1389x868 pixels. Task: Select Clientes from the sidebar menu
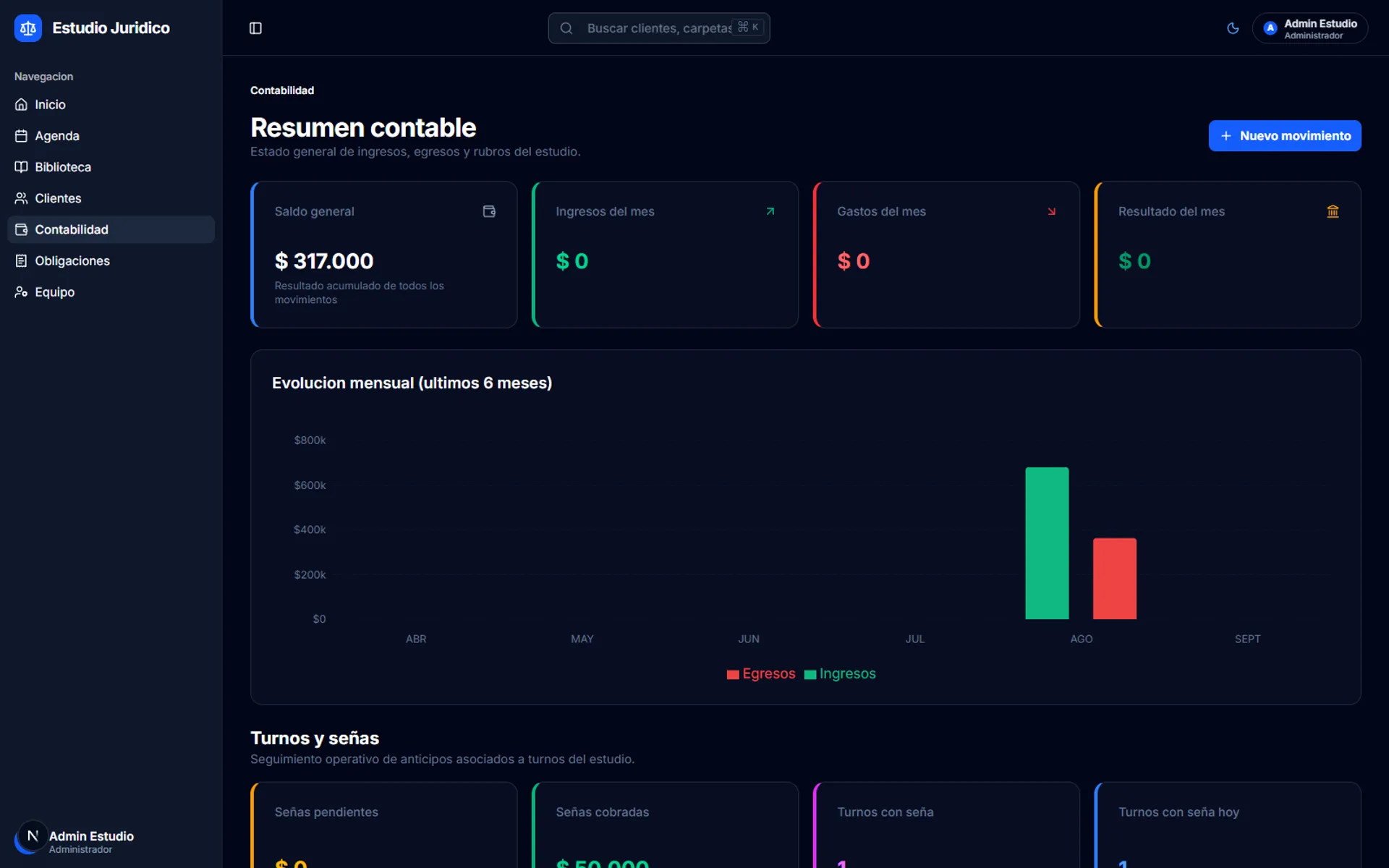[111, 198]
